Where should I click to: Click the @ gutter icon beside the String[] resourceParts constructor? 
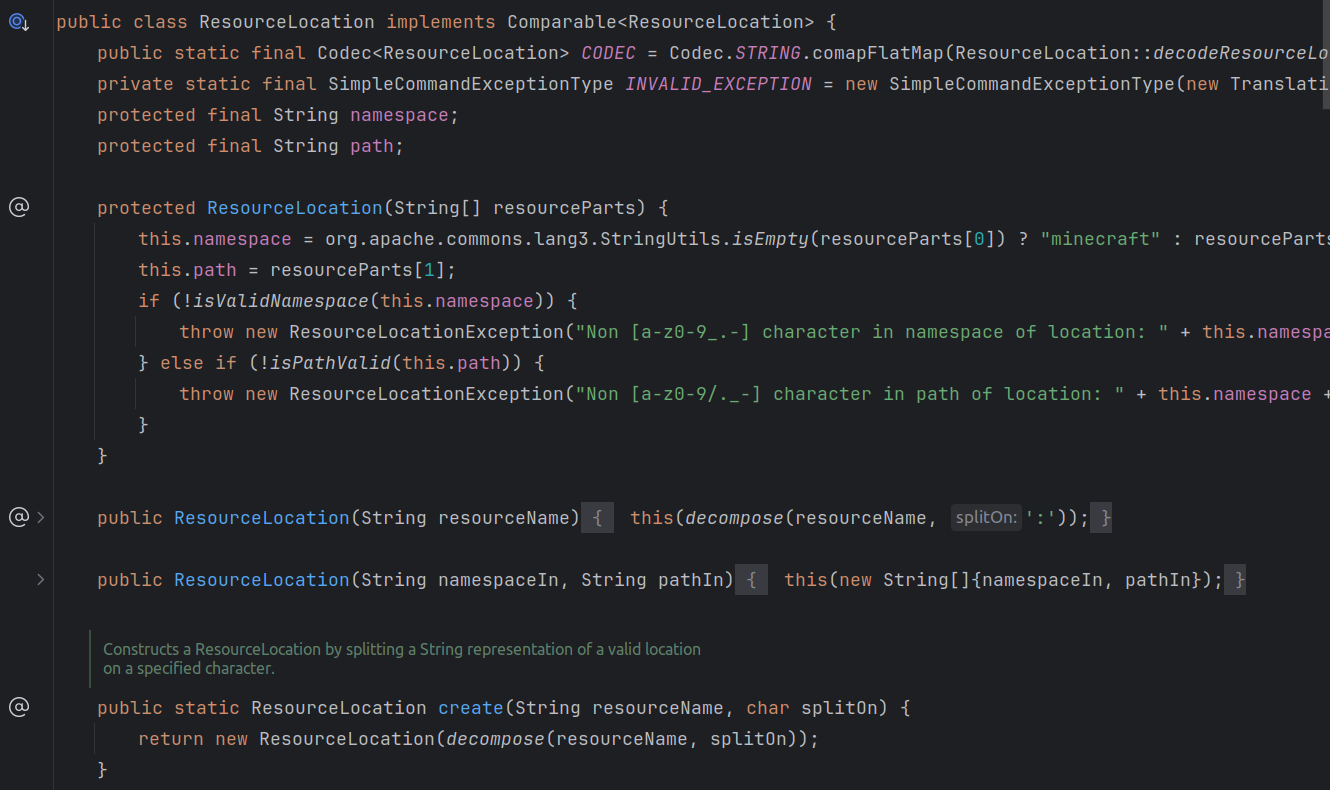click(x=19, y=208)
